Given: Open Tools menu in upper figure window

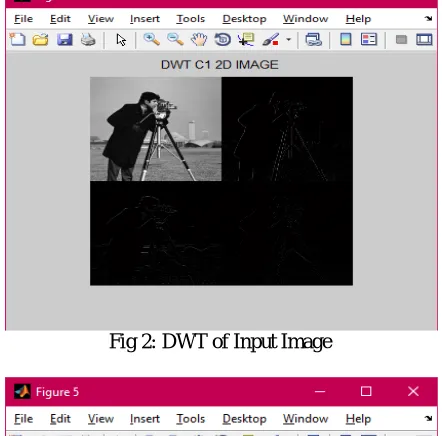Looking at the screenshot, I should click(190, 19).
